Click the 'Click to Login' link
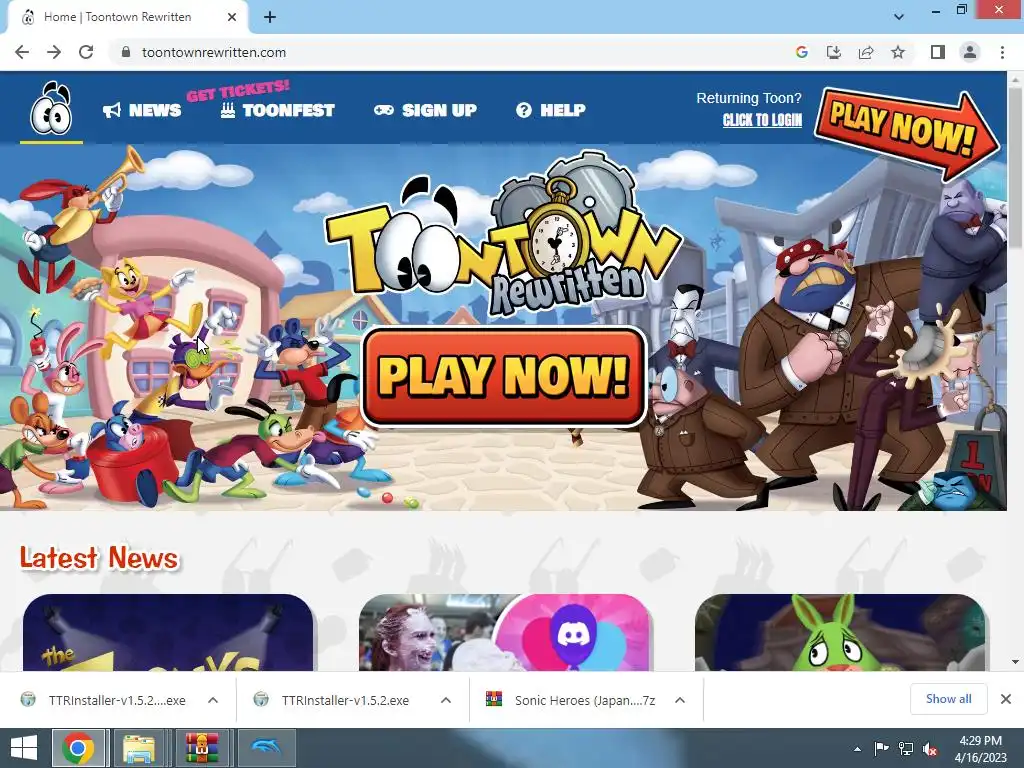This screenshot has height=768, width=1024. pos(762,120)
